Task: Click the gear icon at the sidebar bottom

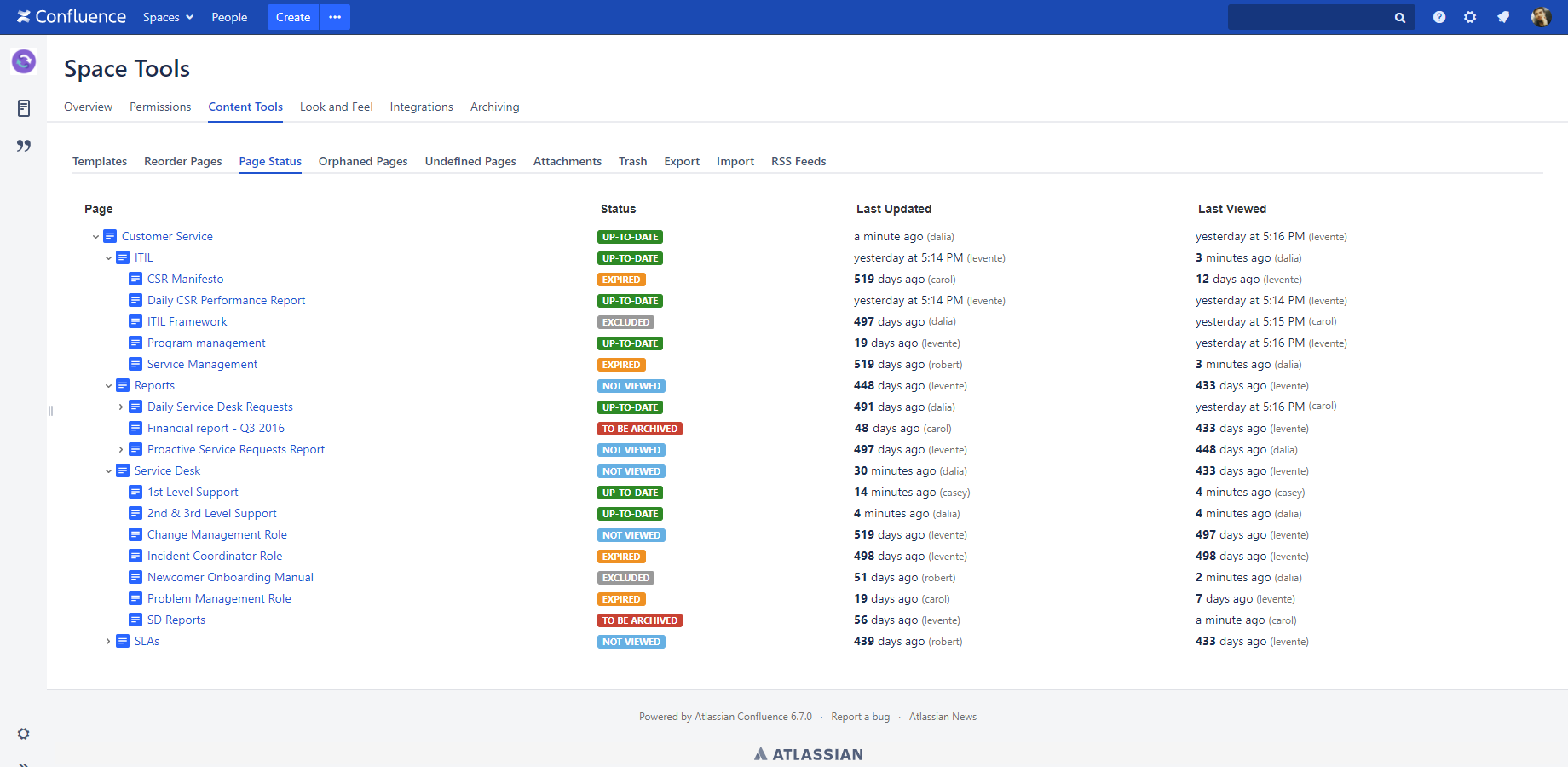Action: point(23,734)
